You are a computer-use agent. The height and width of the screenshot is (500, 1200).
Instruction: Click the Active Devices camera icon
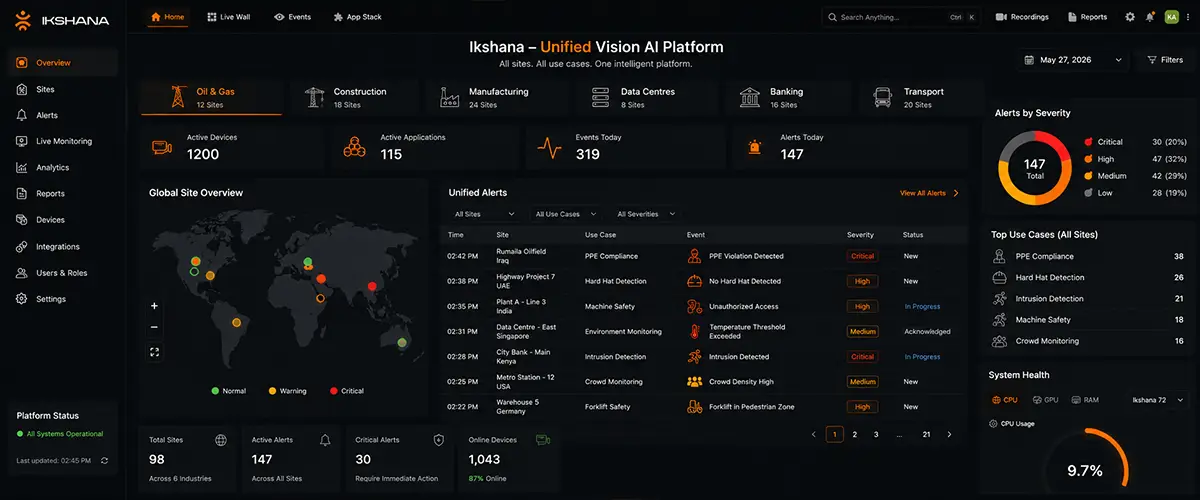coord(161,147)
